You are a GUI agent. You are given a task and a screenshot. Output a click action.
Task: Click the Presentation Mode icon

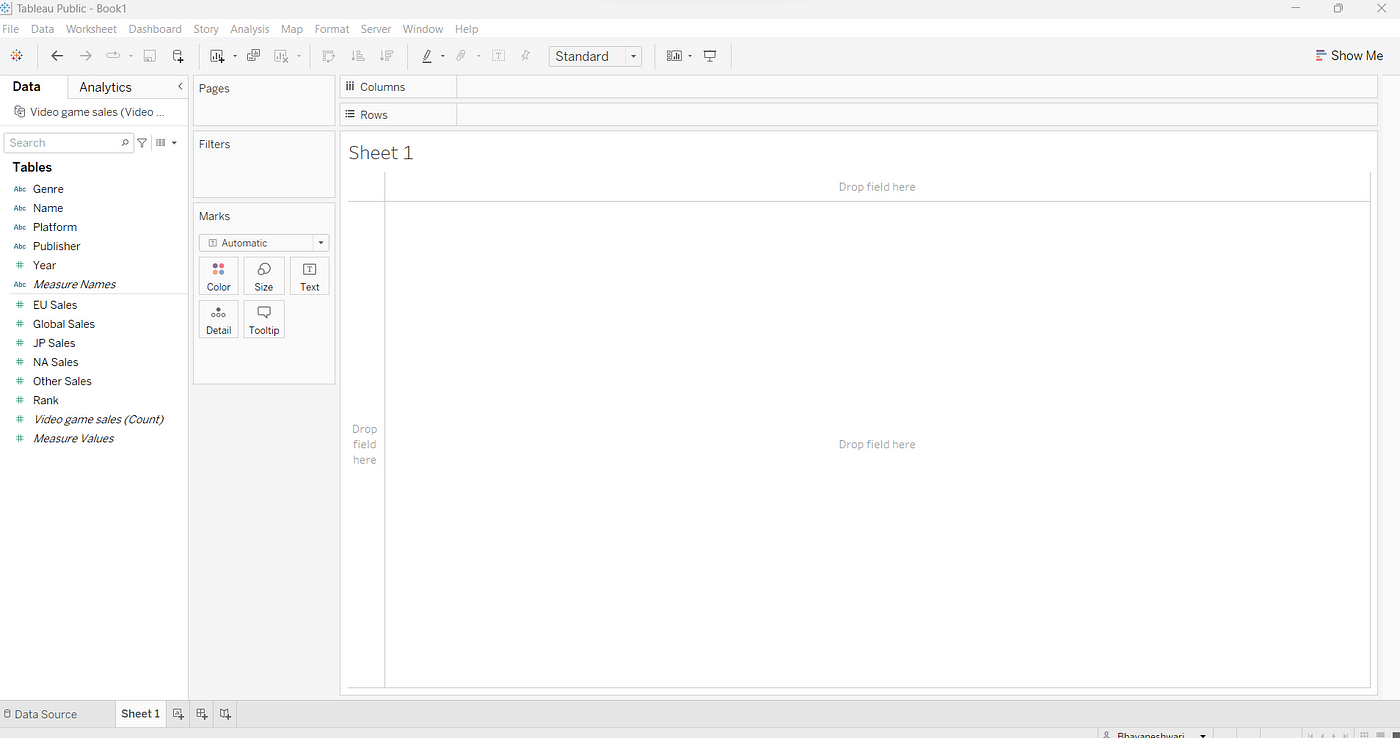click(710, 56)
